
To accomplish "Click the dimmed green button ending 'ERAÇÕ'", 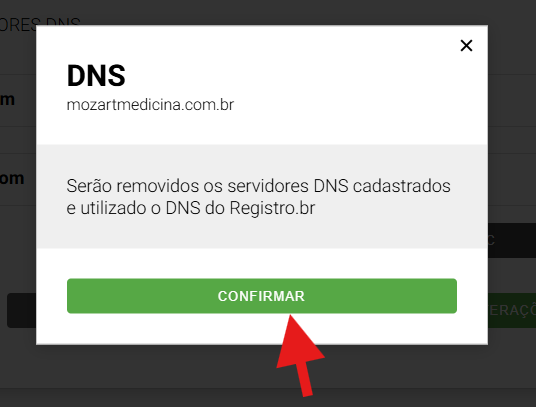I will [x=512, y=310].
